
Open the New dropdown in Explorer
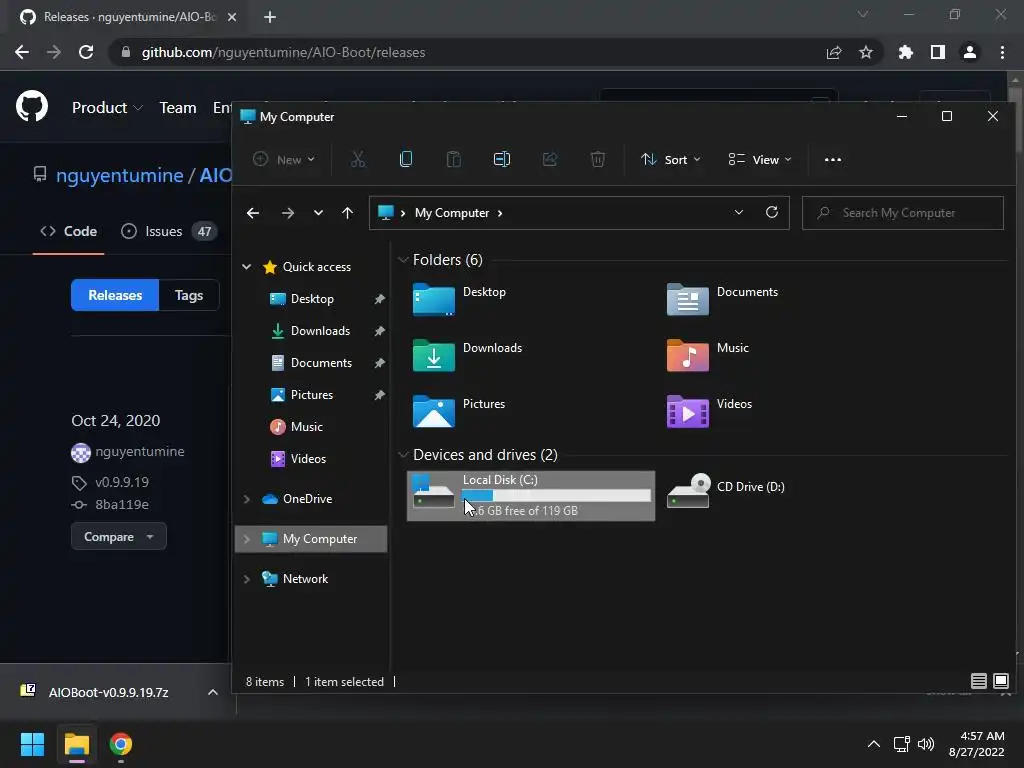284,159
